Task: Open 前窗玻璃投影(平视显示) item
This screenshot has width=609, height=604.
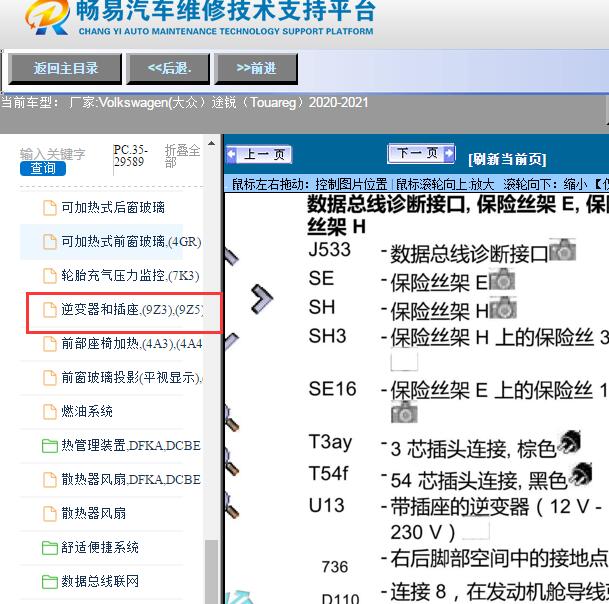Action: 132,378
